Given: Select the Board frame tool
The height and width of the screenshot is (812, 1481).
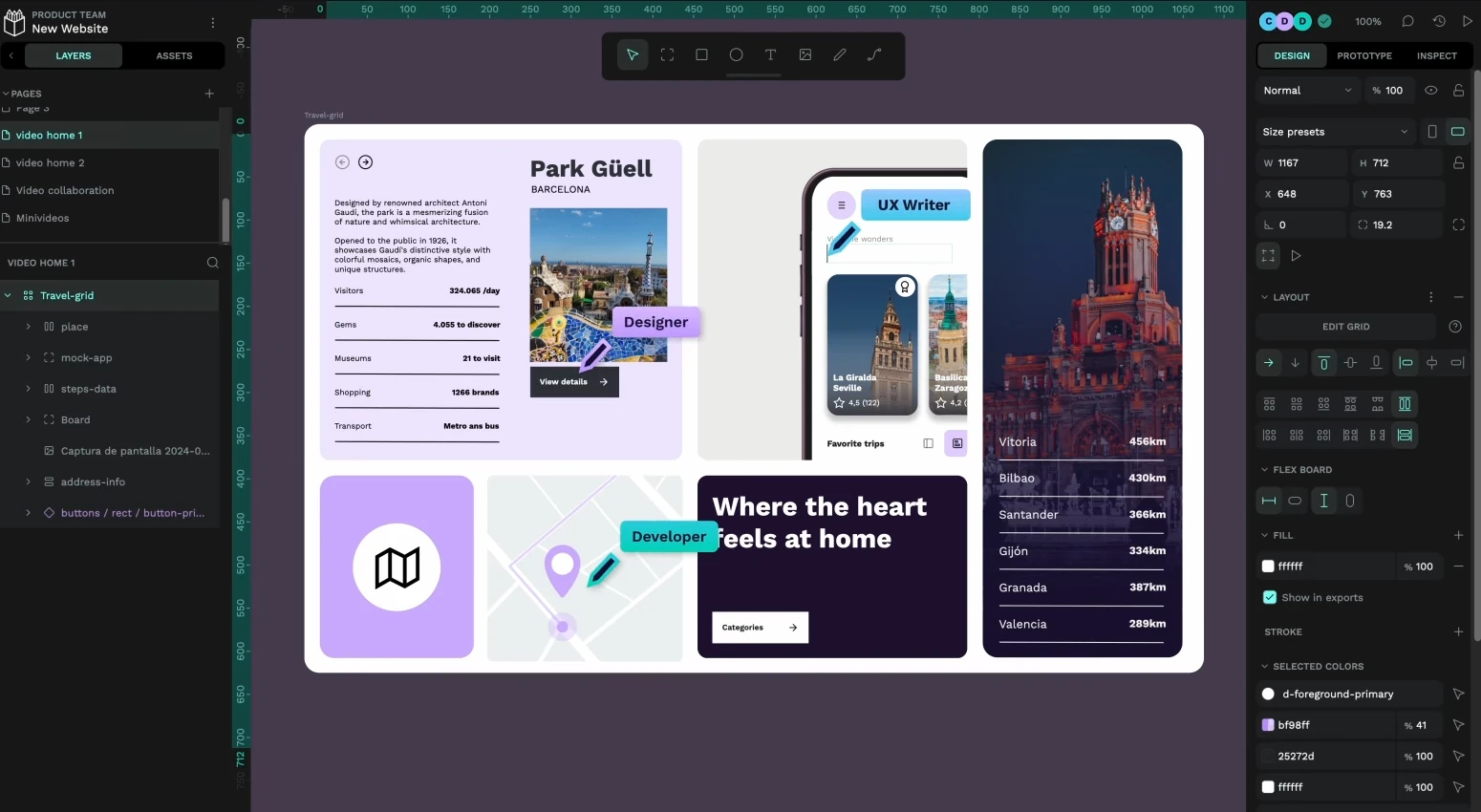Looking at the screenshot, I should click(x=667, y=55).
